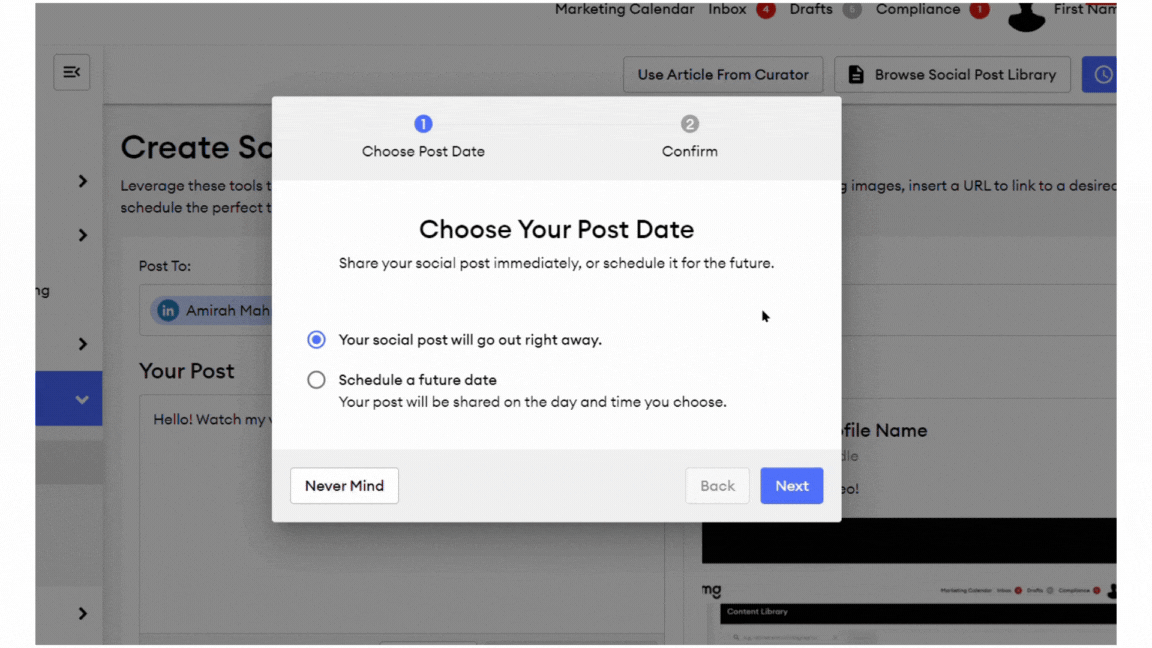
Task: Click the blue clock schedule icon button
Action: 1101,75
